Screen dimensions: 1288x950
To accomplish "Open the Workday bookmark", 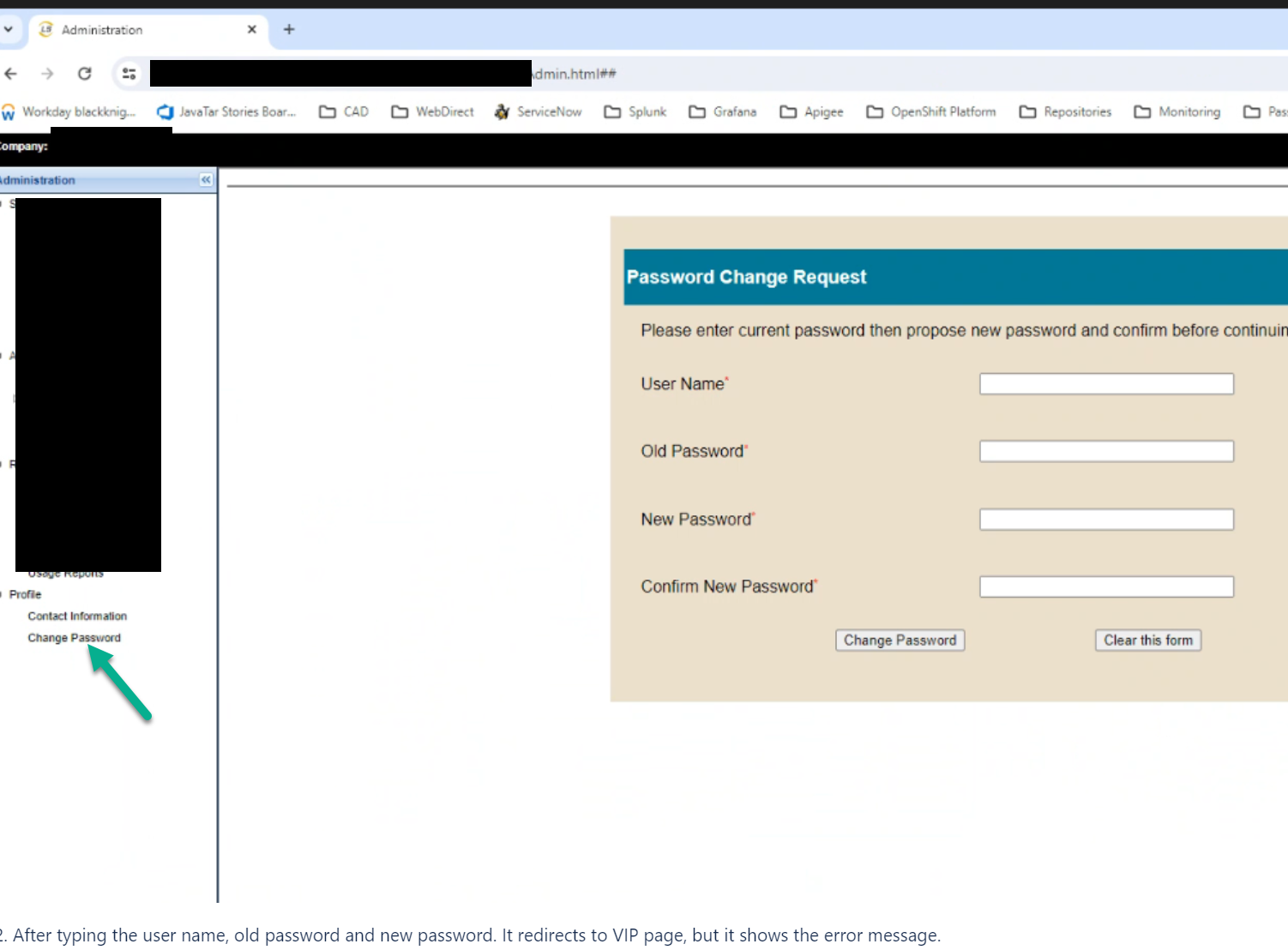I will 69,111.
